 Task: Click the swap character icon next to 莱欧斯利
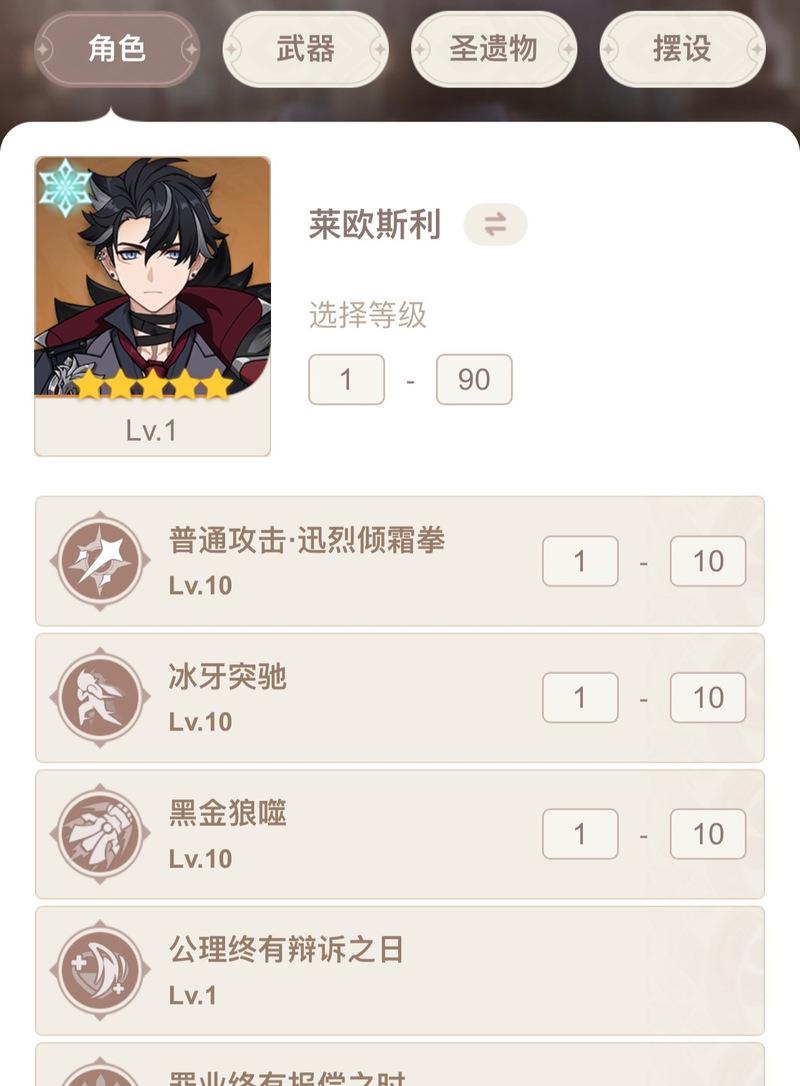point(495,224)
